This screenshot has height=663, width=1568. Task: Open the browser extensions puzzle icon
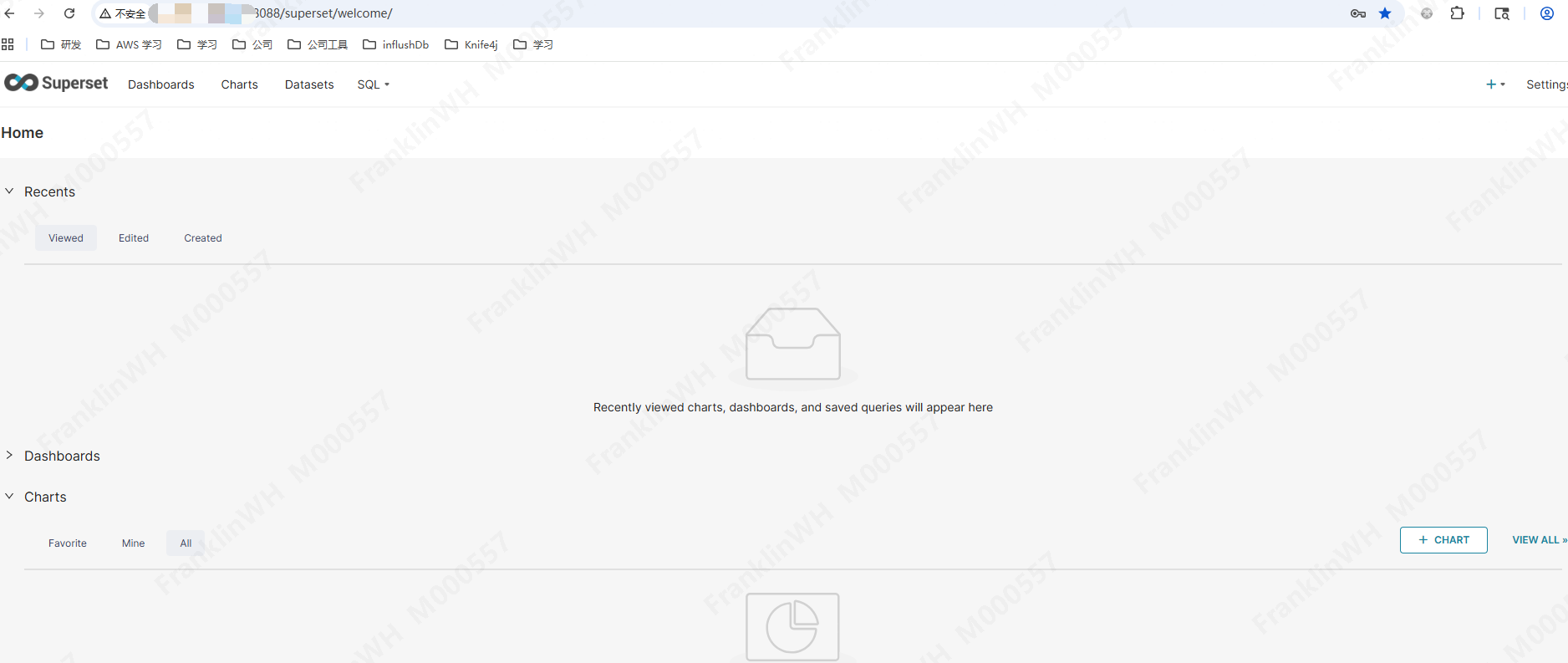point(1458,13)
